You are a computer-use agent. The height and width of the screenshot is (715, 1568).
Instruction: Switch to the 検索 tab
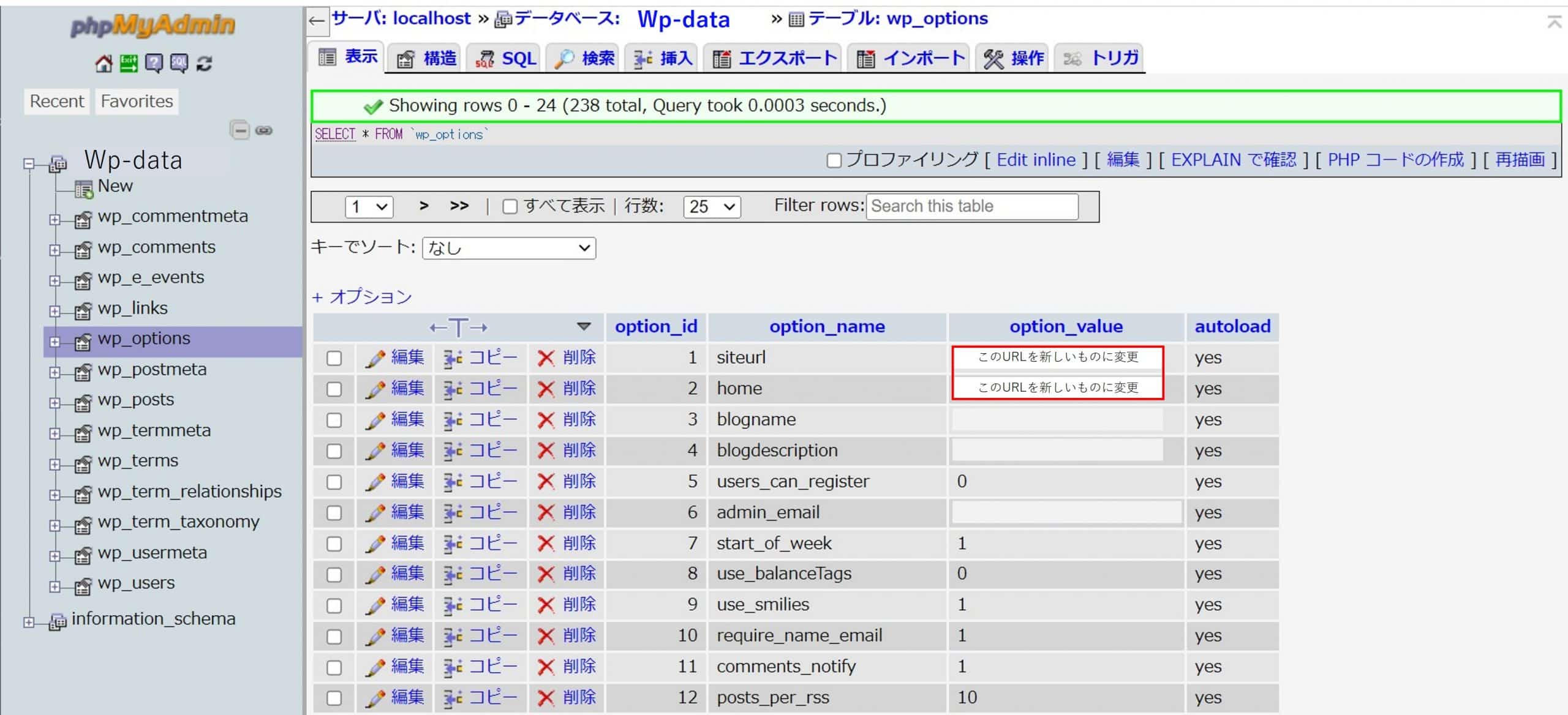tap(584, 58)
